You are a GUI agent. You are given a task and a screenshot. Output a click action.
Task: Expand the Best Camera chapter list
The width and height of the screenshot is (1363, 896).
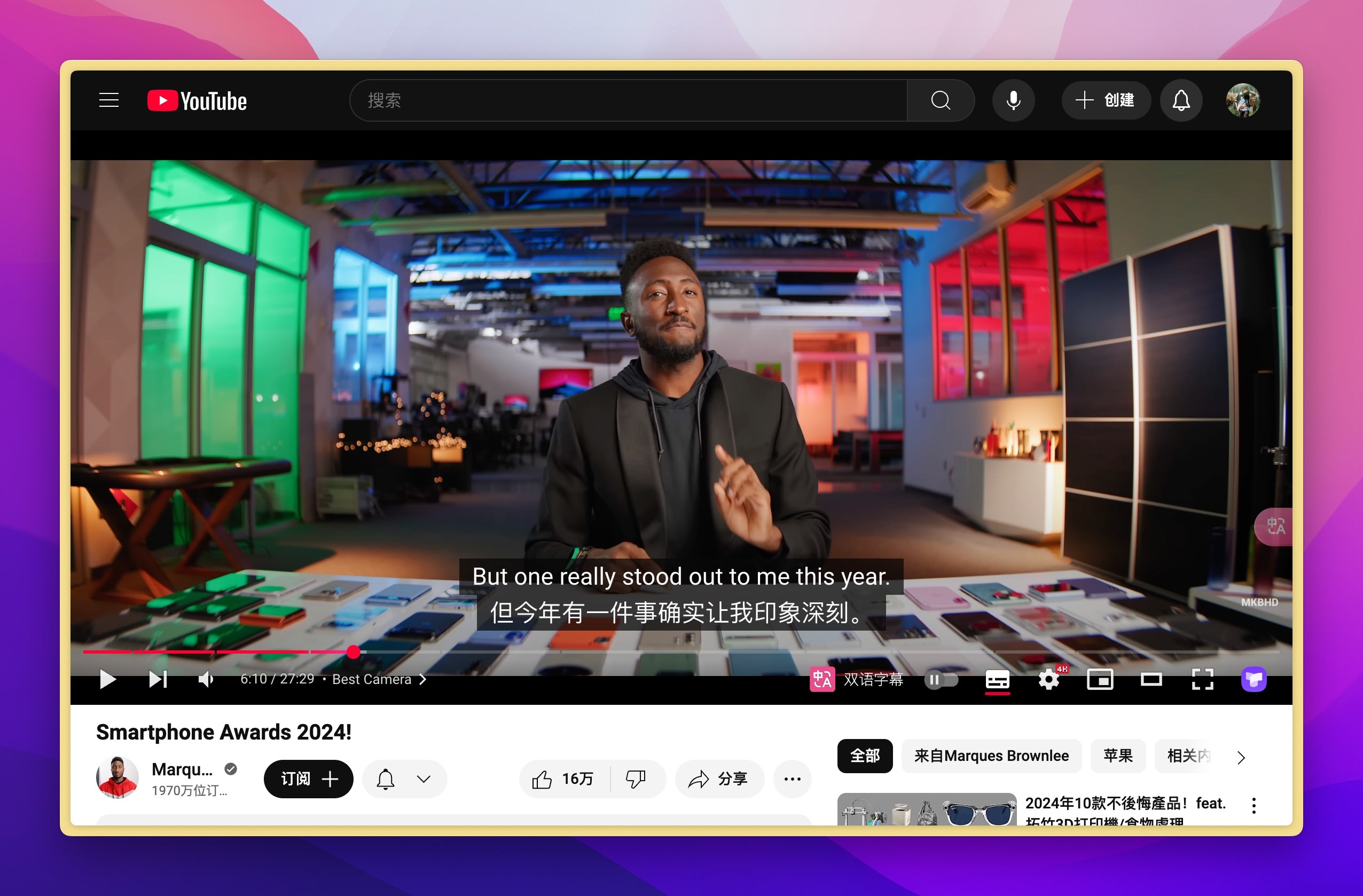[379, 680]
